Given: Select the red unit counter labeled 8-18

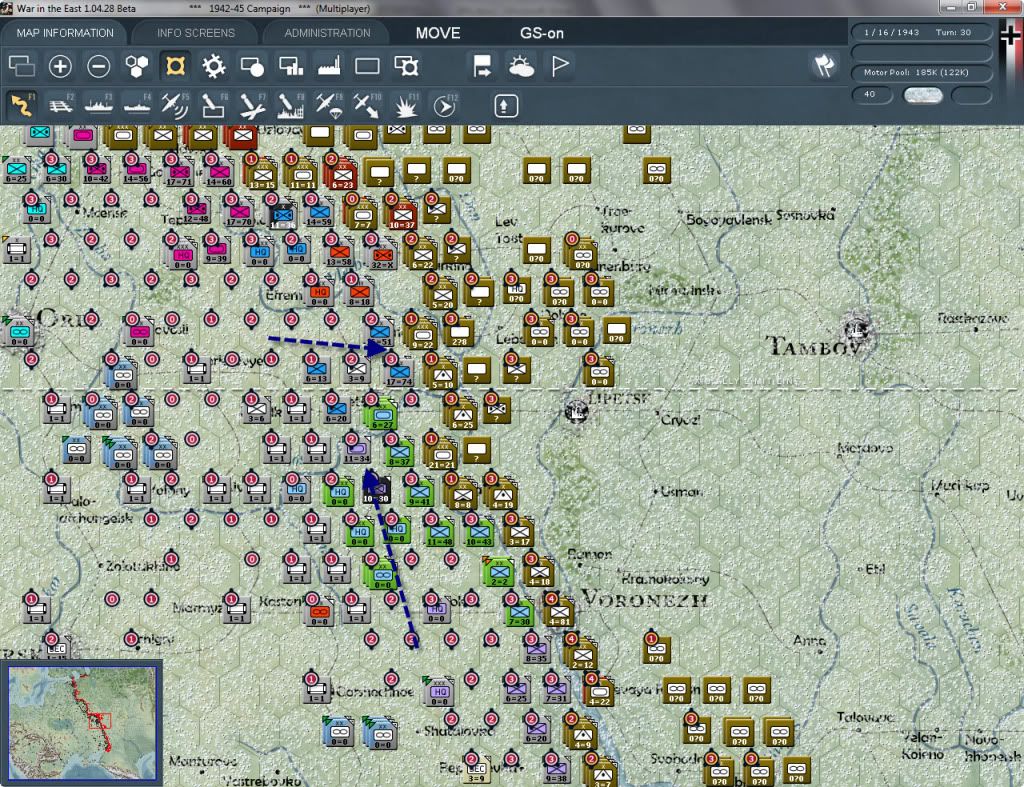Looking at the screenshot, I should [359, 292].
